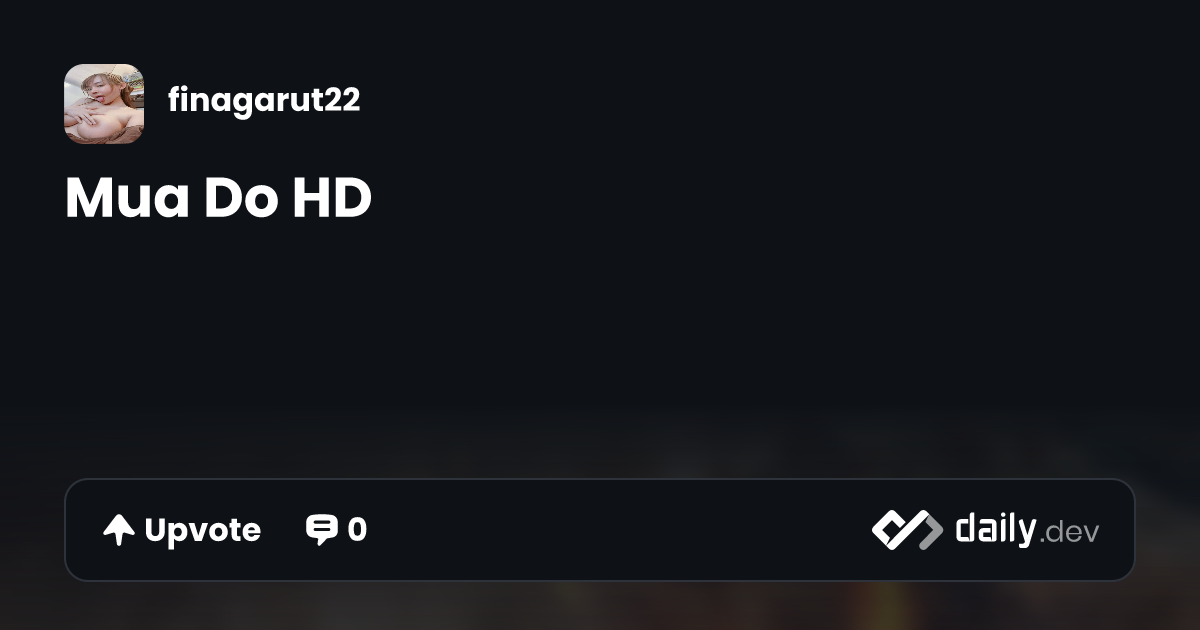Open comments via the speech bubble icon

point(321,530)
